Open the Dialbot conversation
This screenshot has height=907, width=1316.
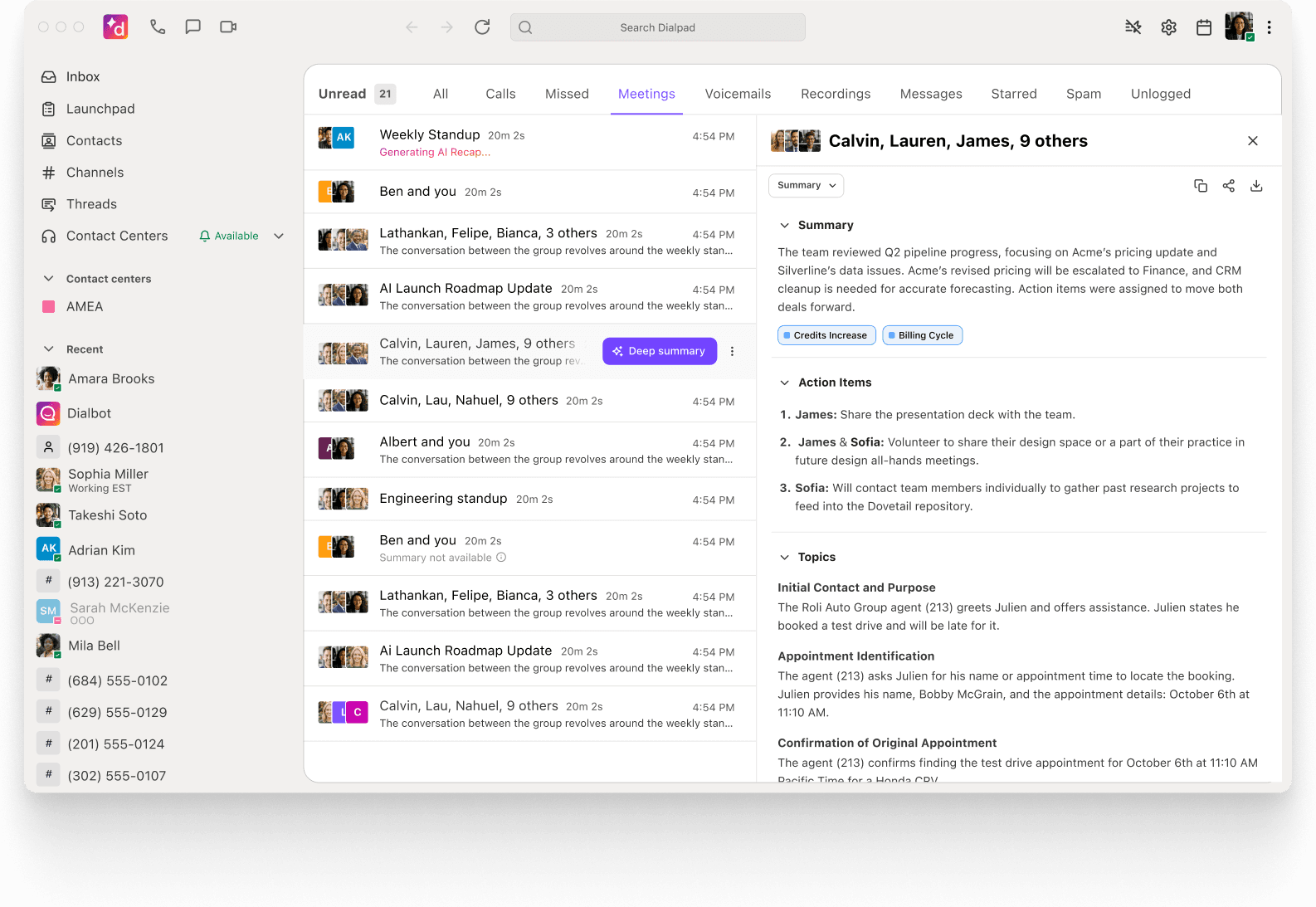75,413
